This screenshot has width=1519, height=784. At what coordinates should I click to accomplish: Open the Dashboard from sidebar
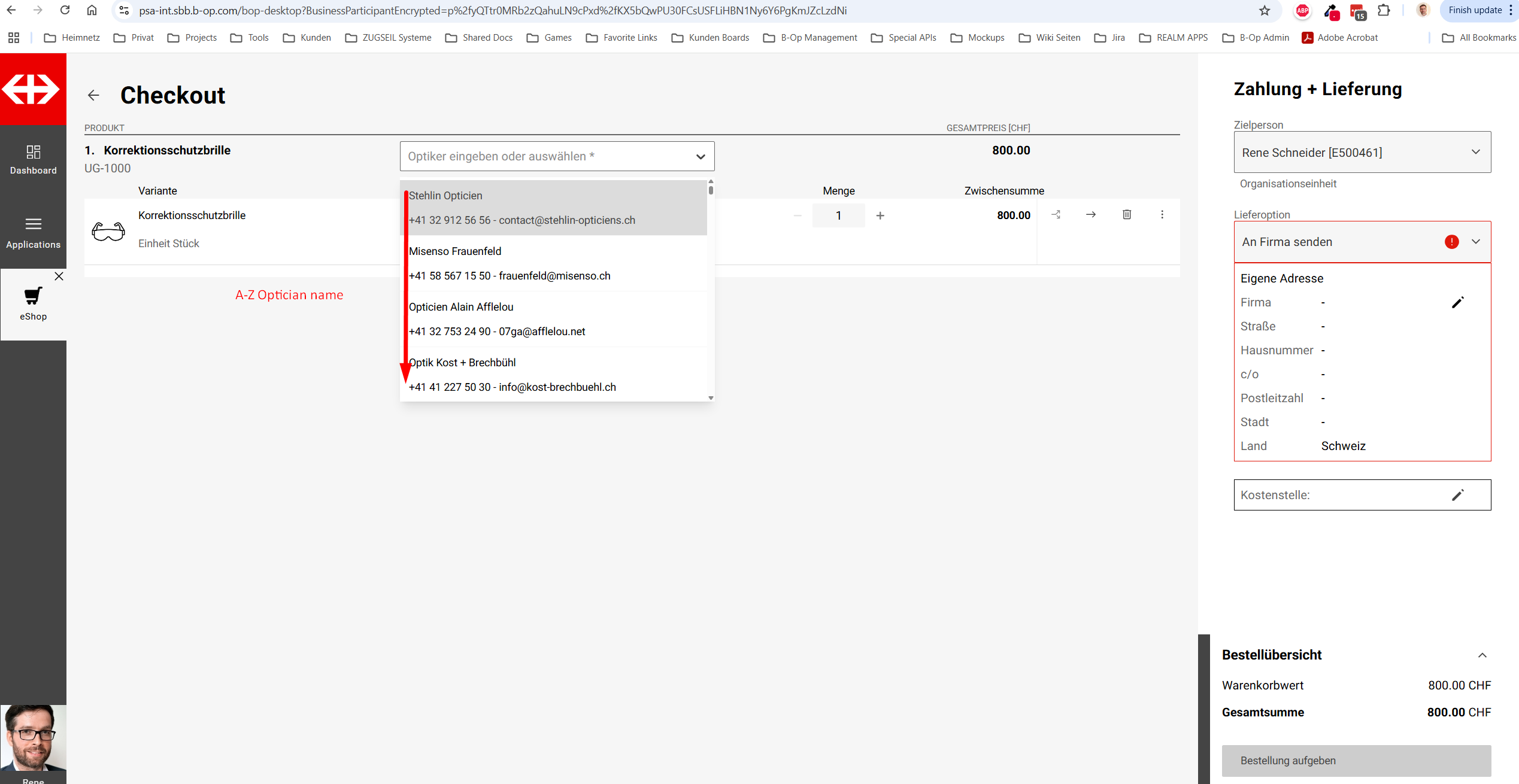pos(33,159)
